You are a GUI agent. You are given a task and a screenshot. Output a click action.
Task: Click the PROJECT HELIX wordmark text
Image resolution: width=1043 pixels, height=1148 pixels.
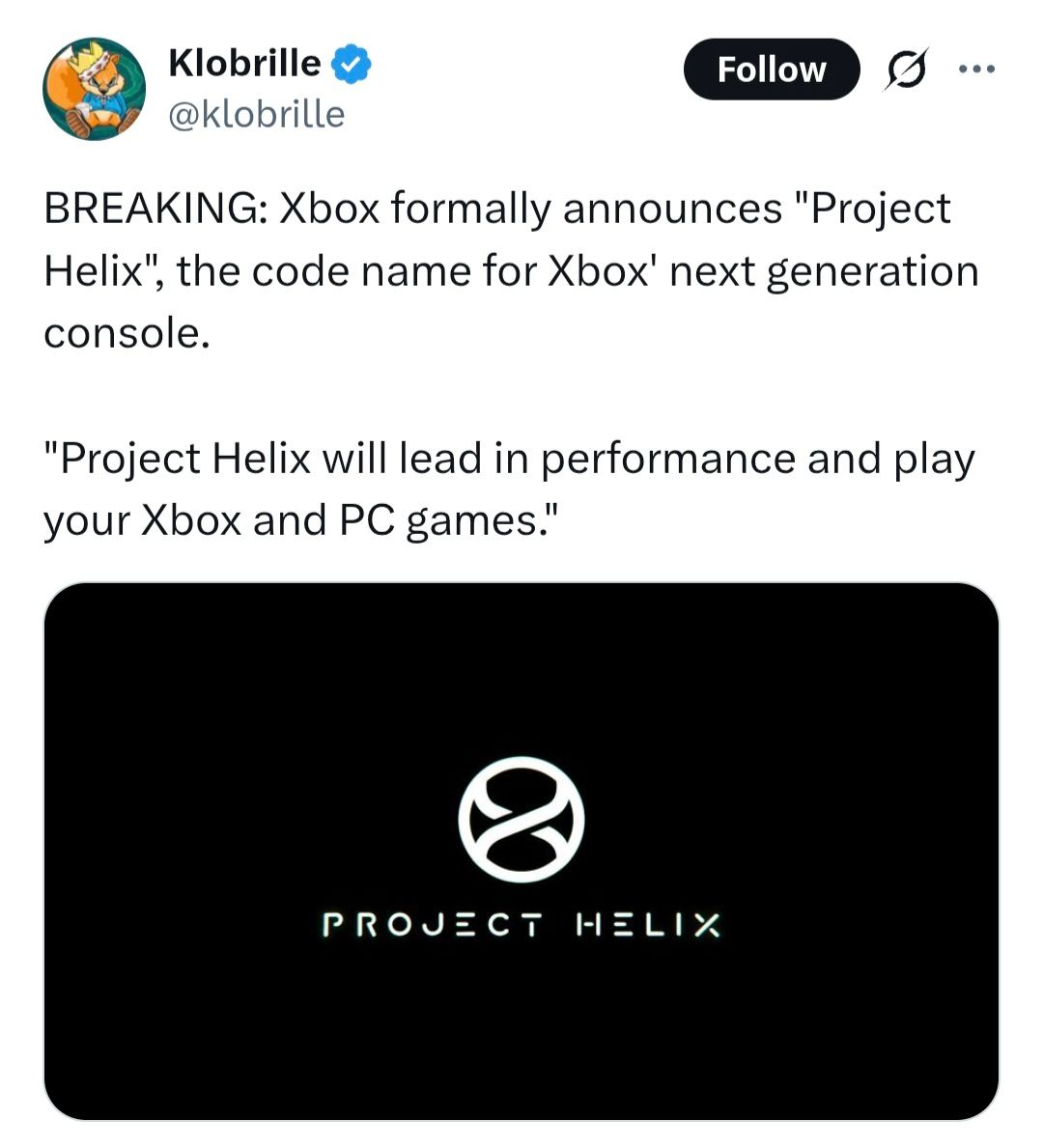click(x=521, y=925)
